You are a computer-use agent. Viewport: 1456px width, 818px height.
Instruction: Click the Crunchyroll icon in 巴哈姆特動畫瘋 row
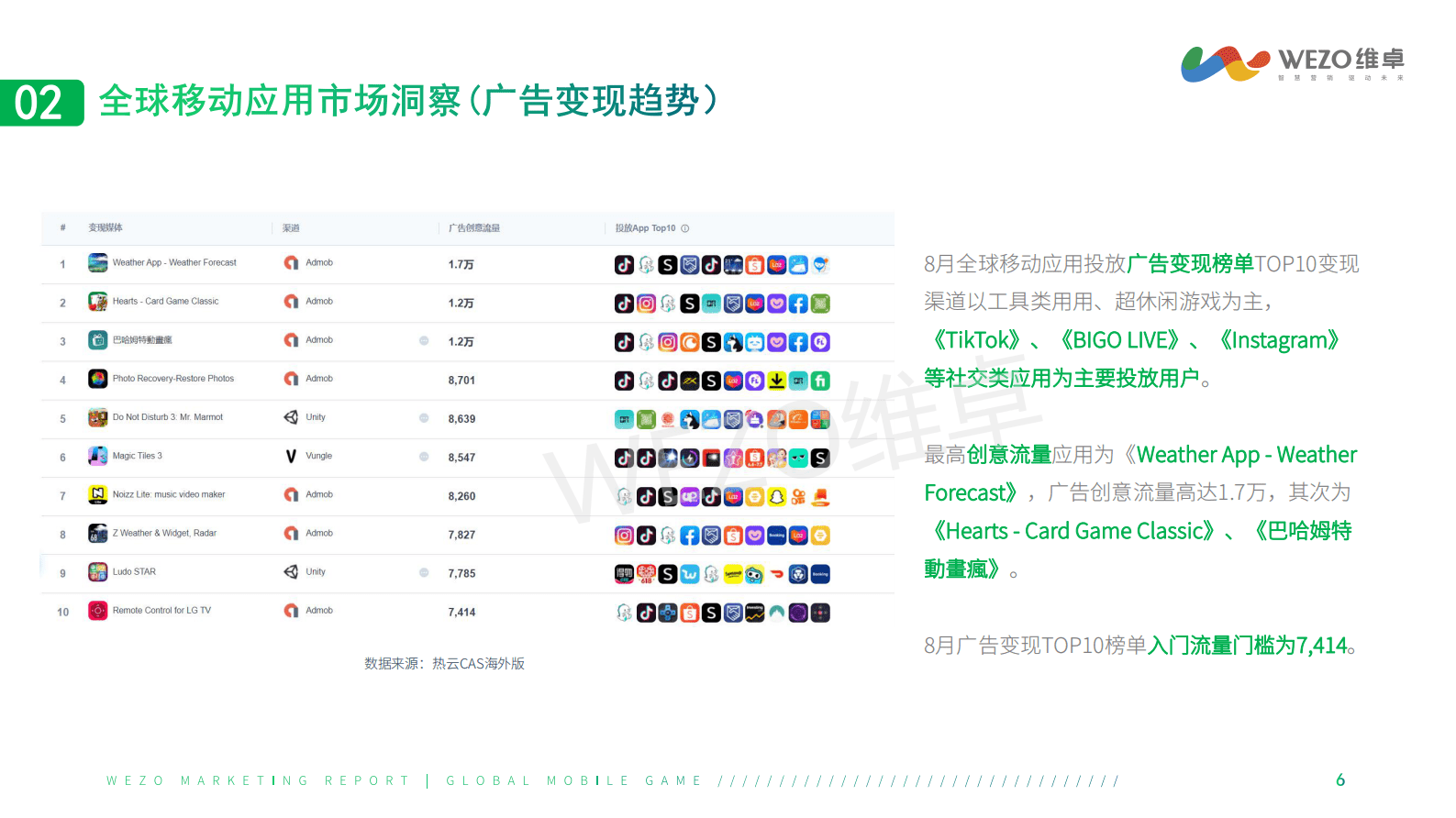point(690,342)
